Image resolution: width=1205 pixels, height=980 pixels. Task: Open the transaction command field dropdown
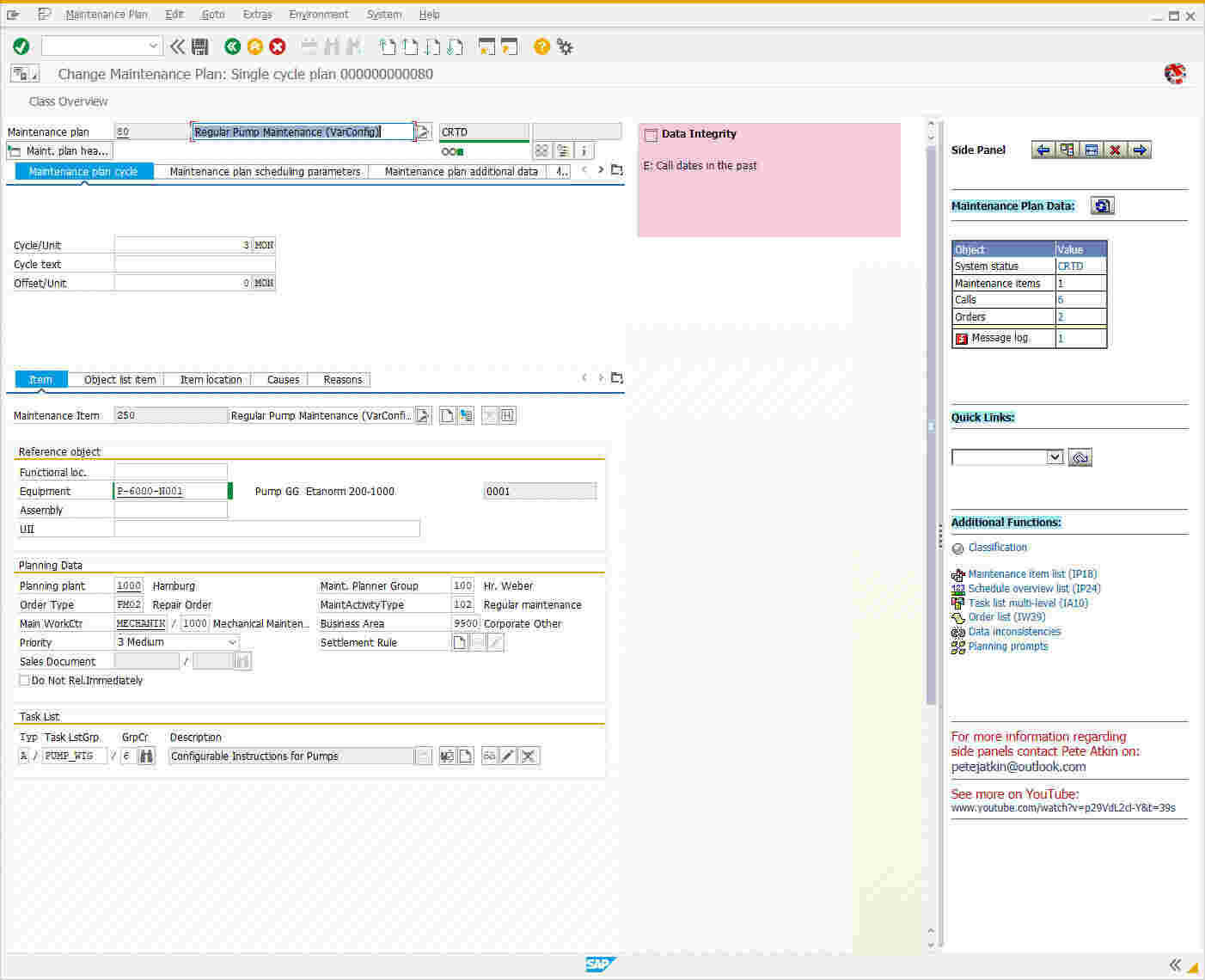coord(153,46)
